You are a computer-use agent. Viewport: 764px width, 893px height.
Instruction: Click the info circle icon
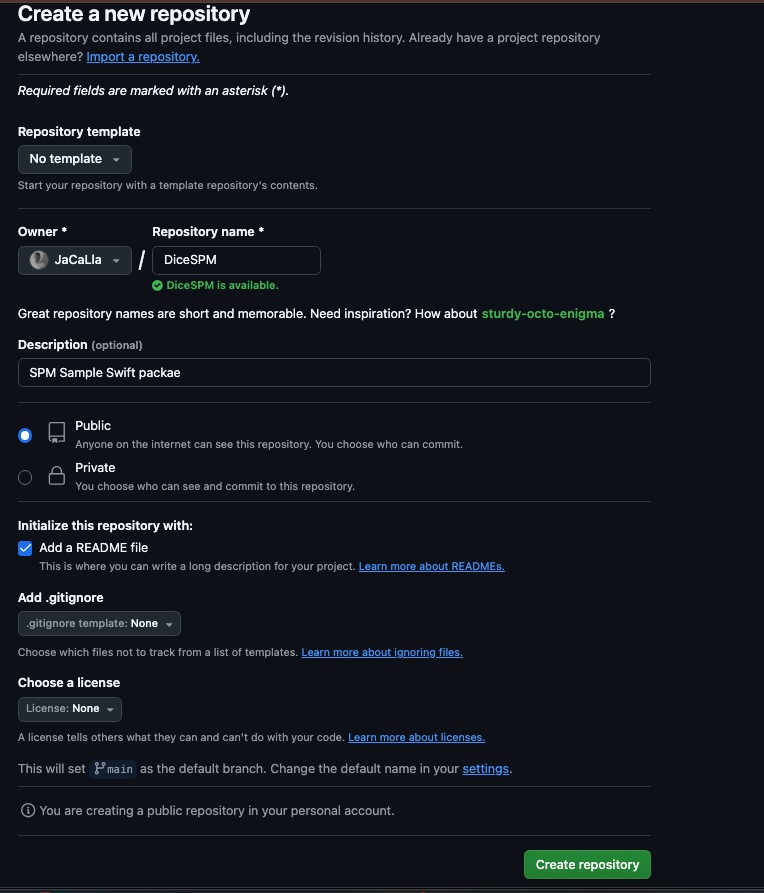(28, 810)
